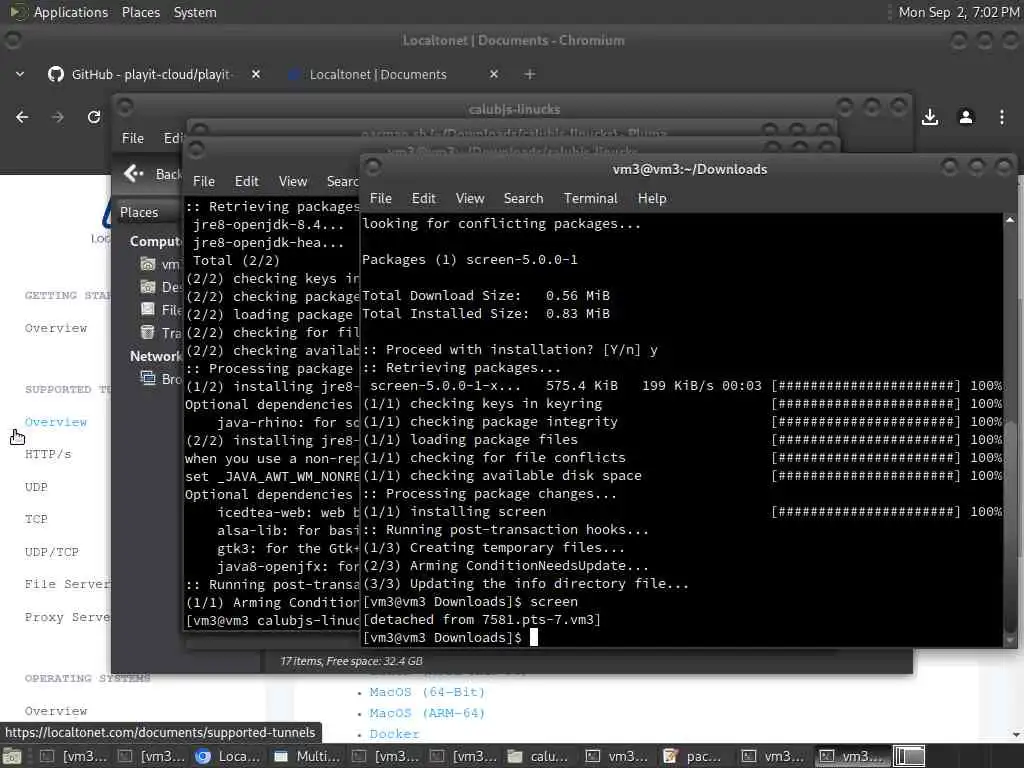The height and width of the screenshot is (768, 1024).
Task: Open the System menu in top panel
Action: 195,12
